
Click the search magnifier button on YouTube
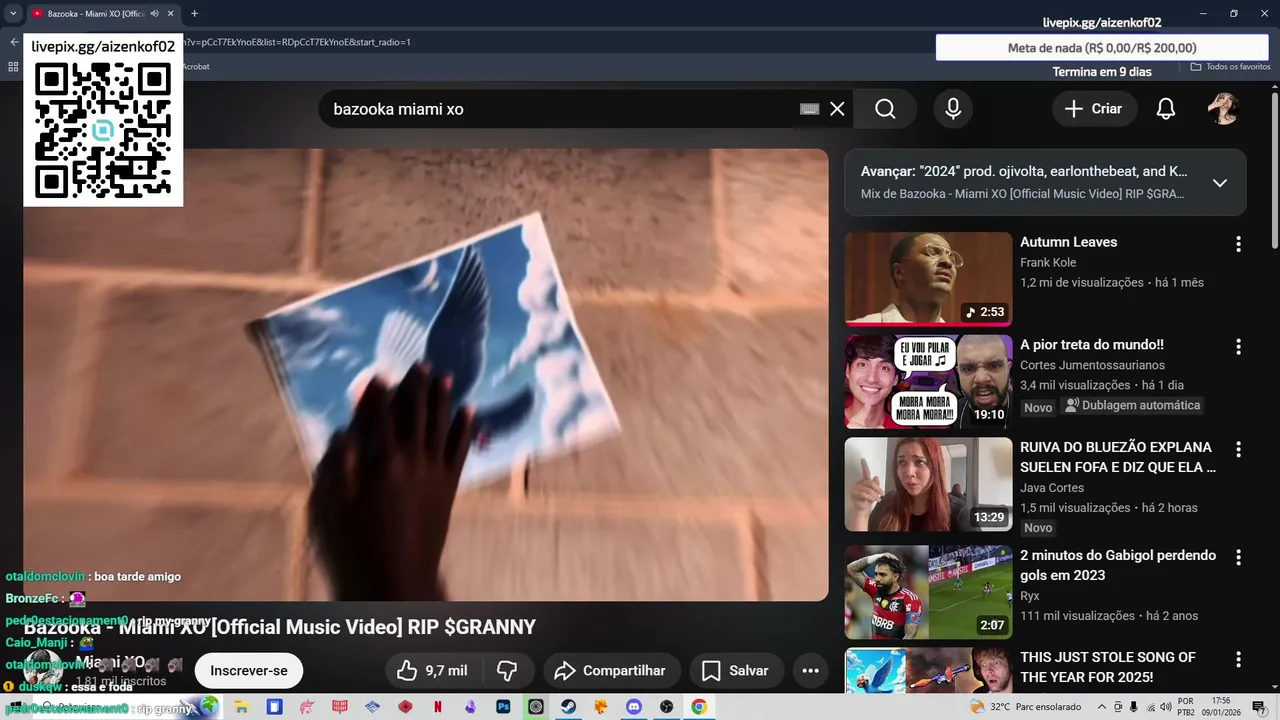885,109
